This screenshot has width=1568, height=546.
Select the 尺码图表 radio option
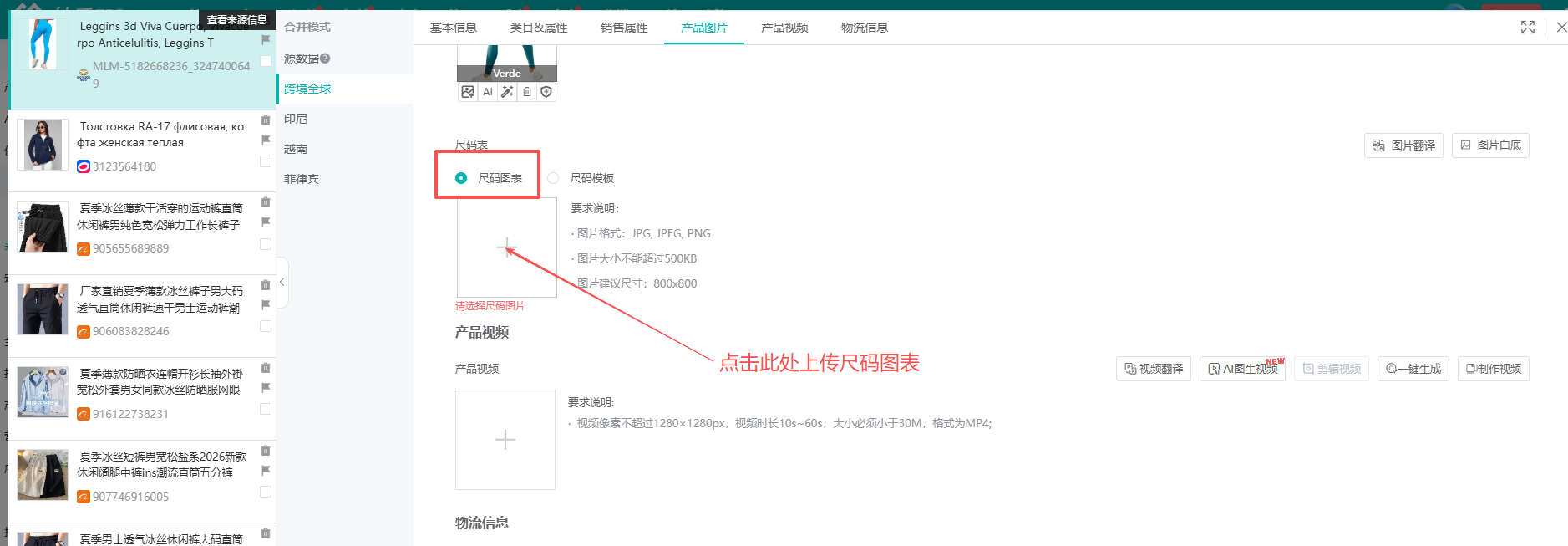tap(461, 178)
